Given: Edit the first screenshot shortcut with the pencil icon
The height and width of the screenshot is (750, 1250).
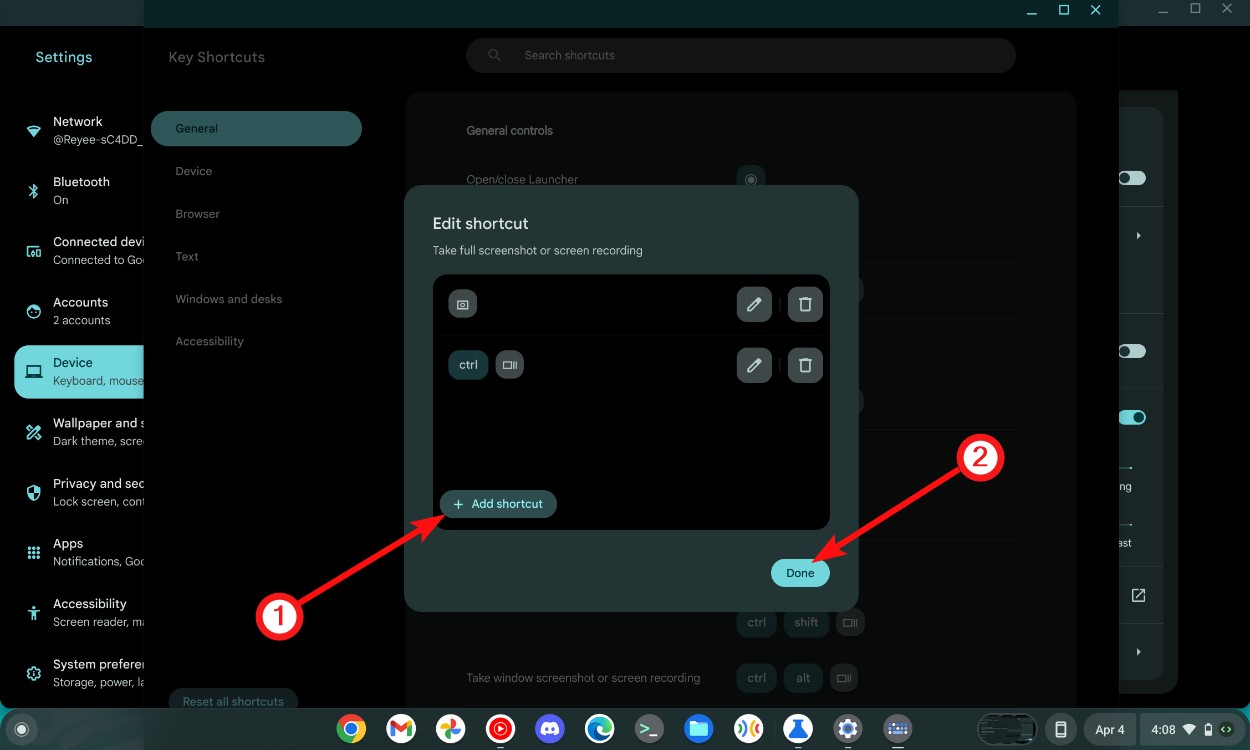Looking at the screenshot, I should pyautogui.click(x=754, y=304).
